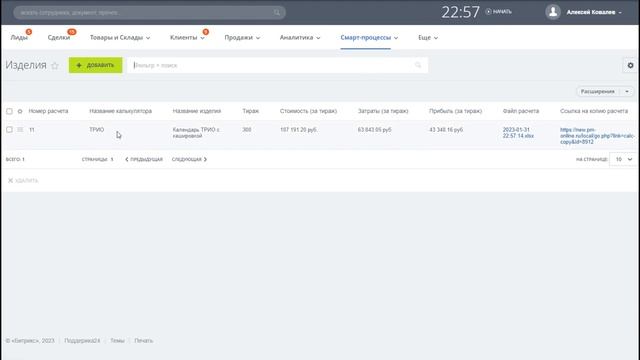The height and width of the screenshot is (360, 640).
Task: Focus the Фильтр + поиск field
Action: (x=278, y=65)
